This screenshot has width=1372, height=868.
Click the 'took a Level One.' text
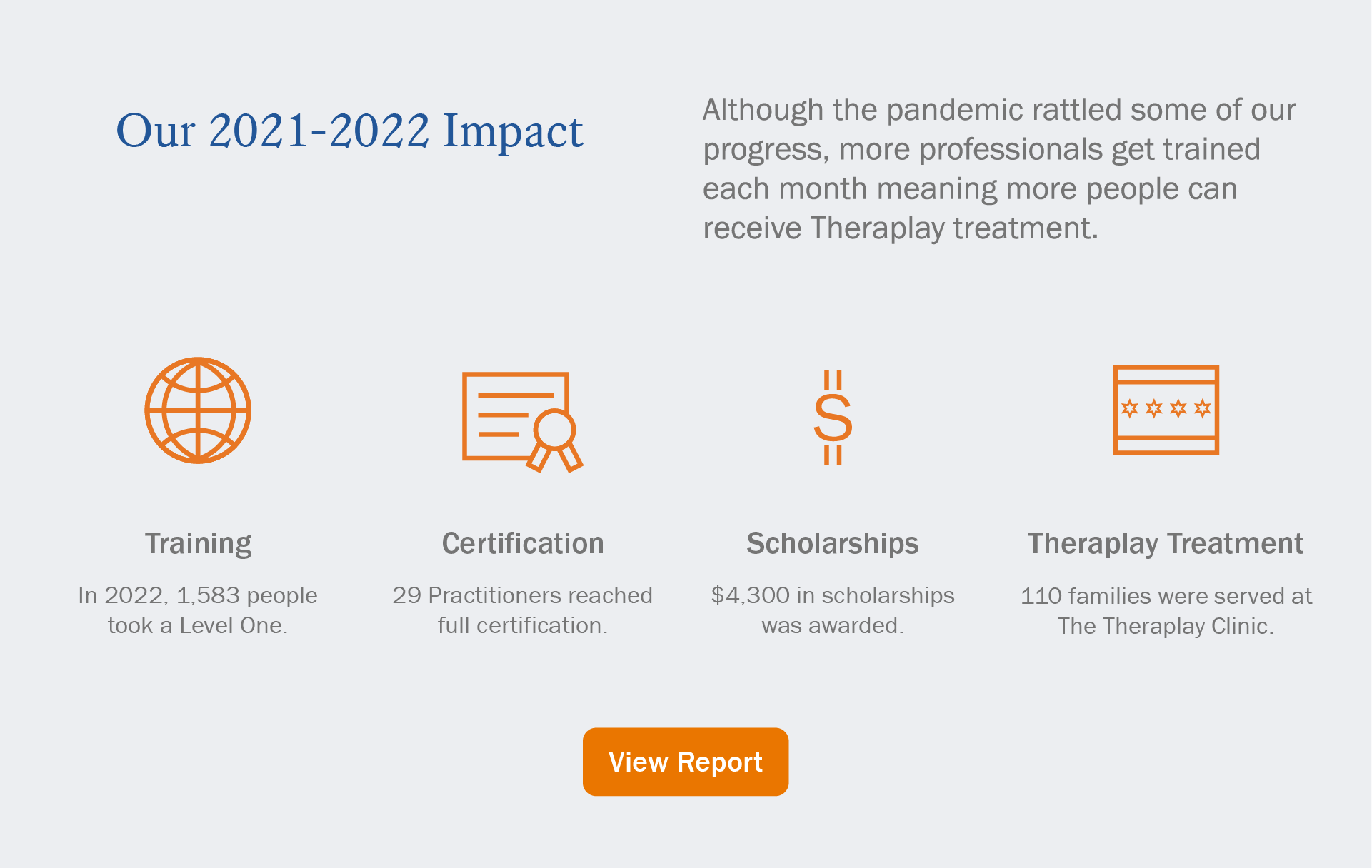(198, 626)
